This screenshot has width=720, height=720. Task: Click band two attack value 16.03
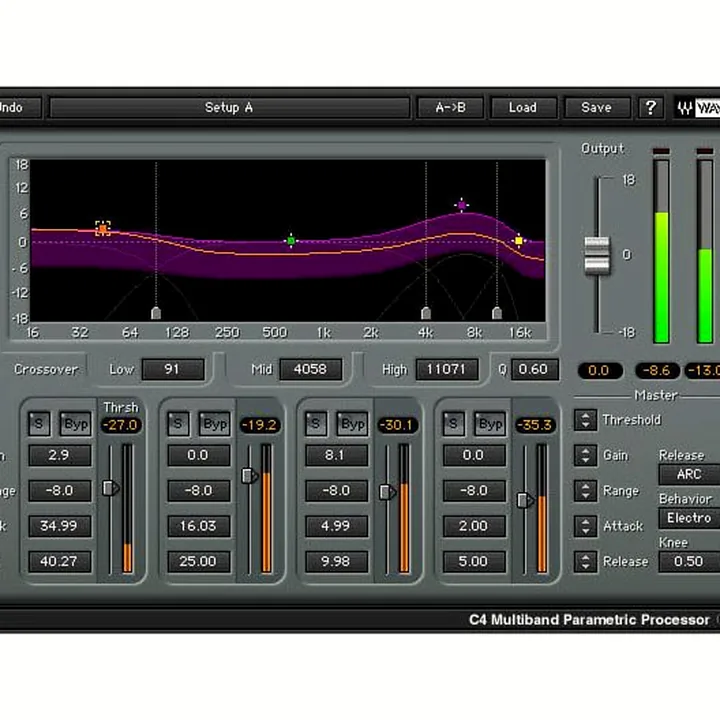coord(199,526)
